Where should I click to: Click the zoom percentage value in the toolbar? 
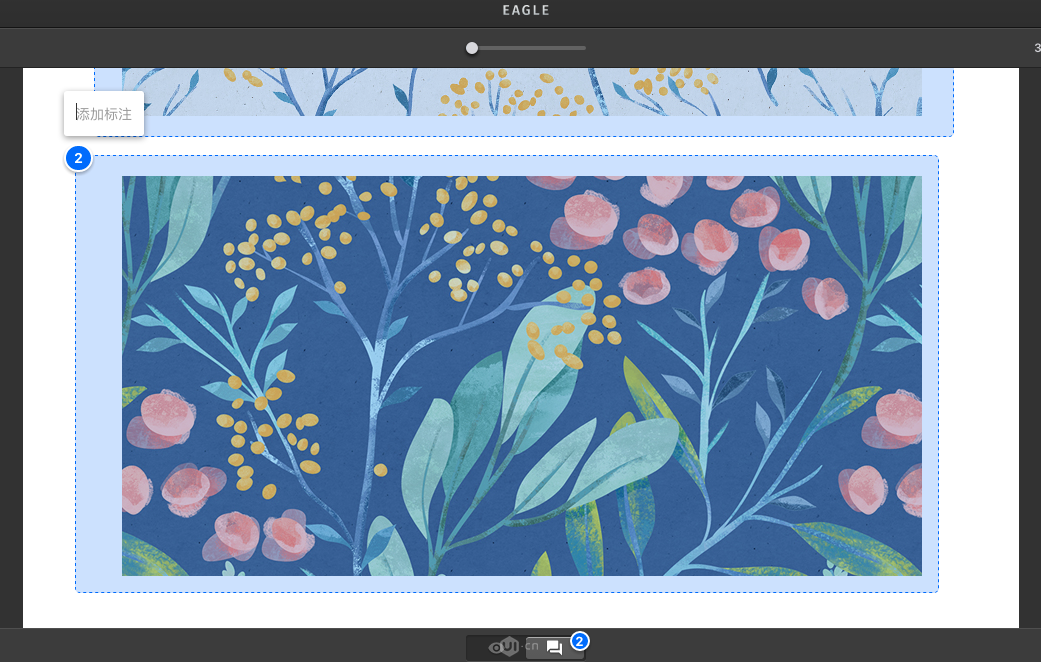pyautogui.click(x=1037, y=48)
